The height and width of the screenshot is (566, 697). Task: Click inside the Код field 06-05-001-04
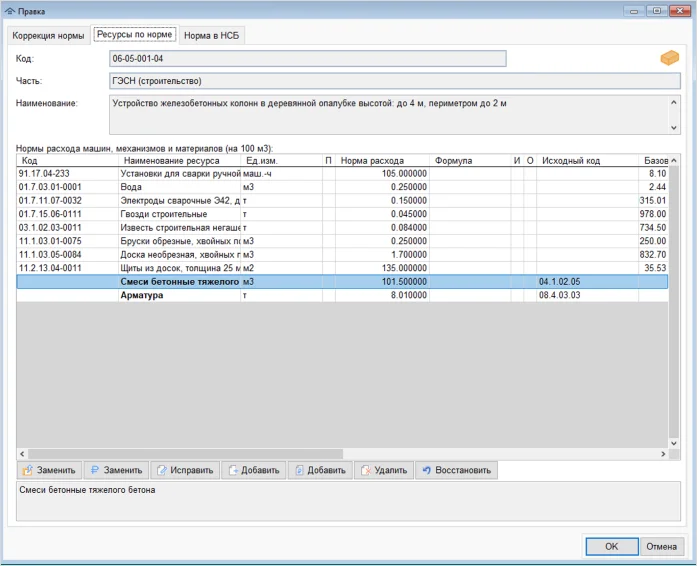click(307, 59)
